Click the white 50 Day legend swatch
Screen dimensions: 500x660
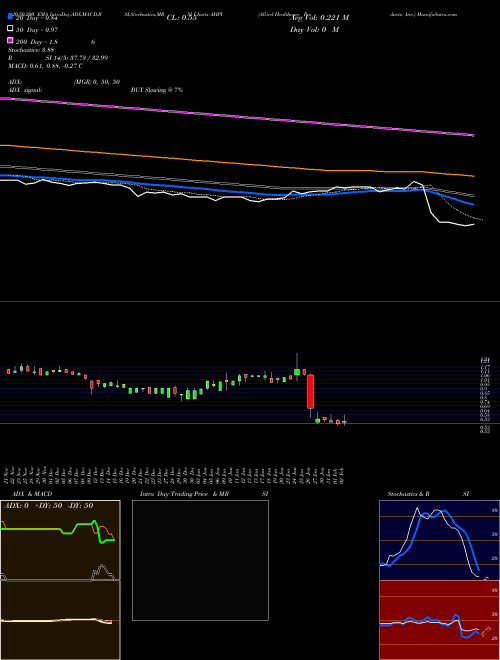point(10,29)
